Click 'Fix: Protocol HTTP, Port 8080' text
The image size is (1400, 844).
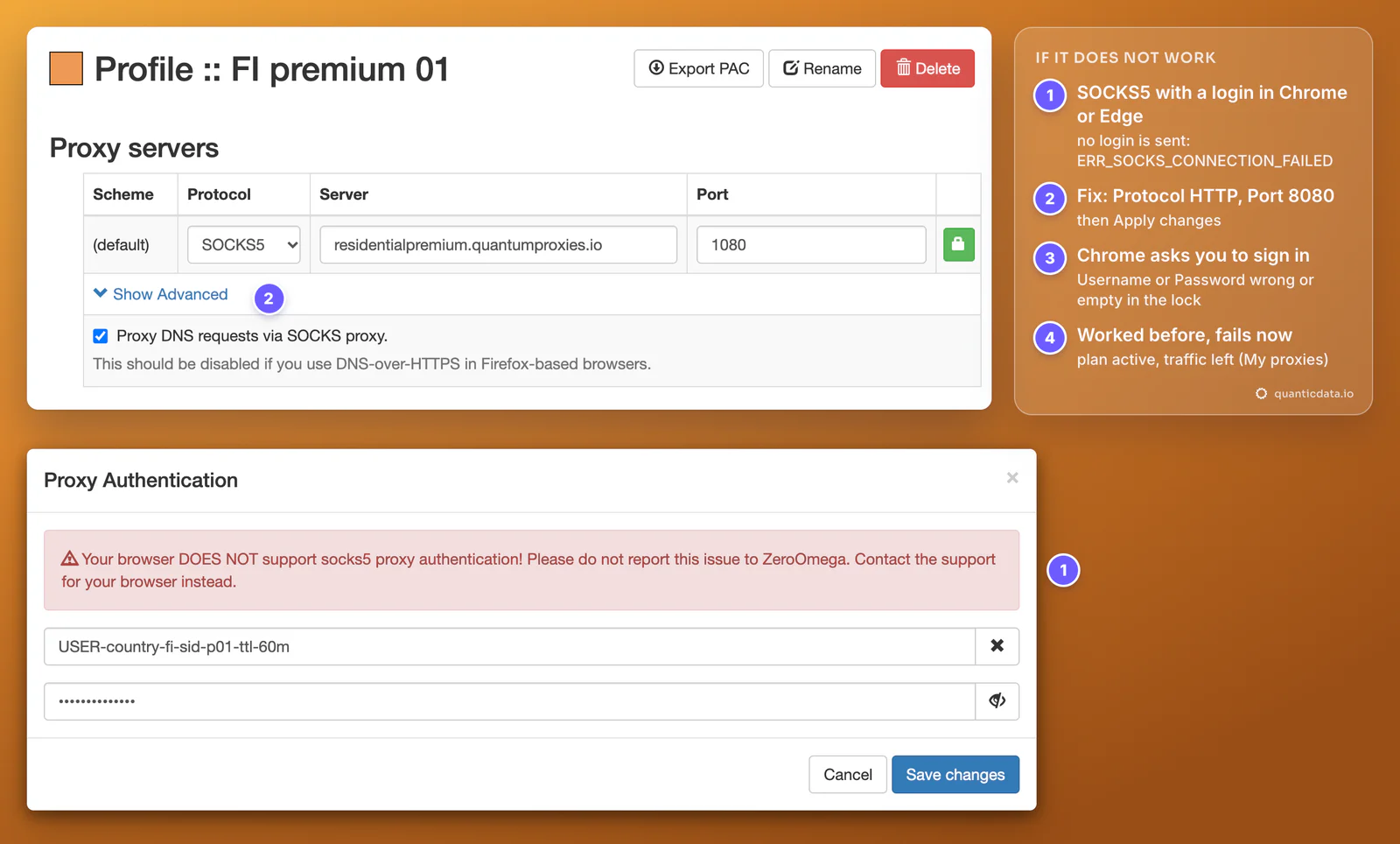(1206, 196)
